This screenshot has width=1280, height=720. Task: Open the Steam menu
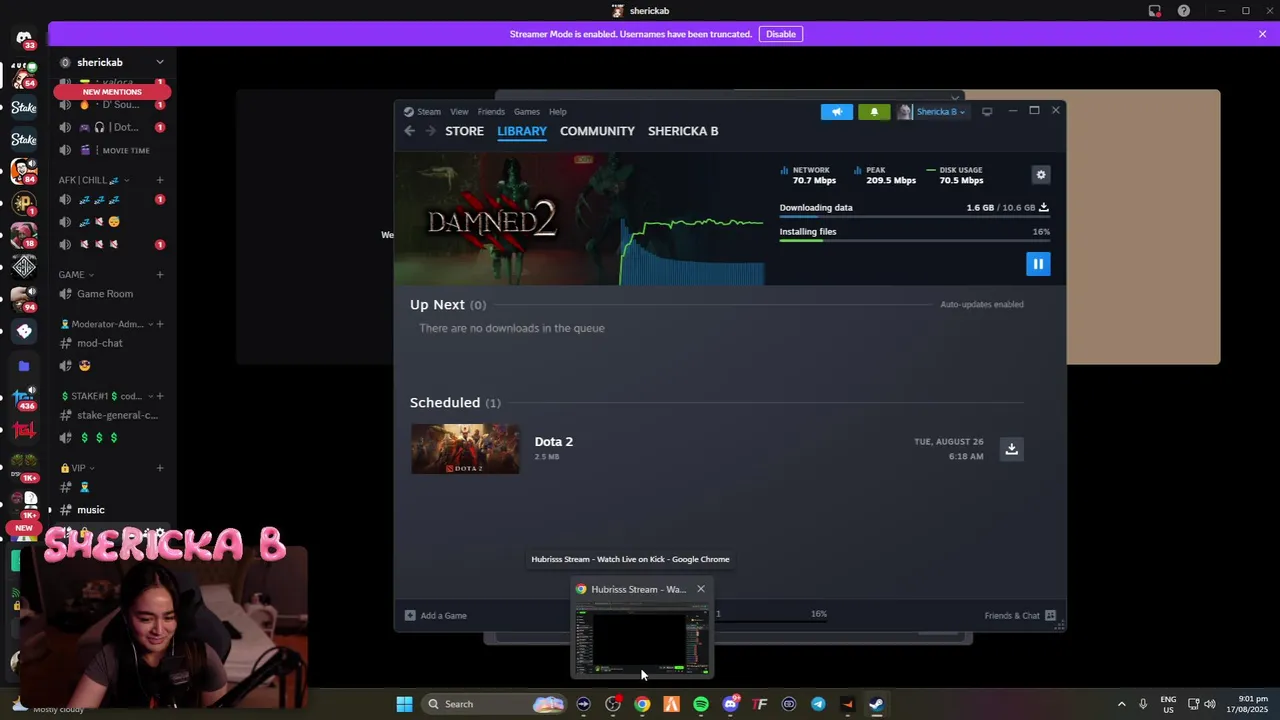tap(424, 112)
